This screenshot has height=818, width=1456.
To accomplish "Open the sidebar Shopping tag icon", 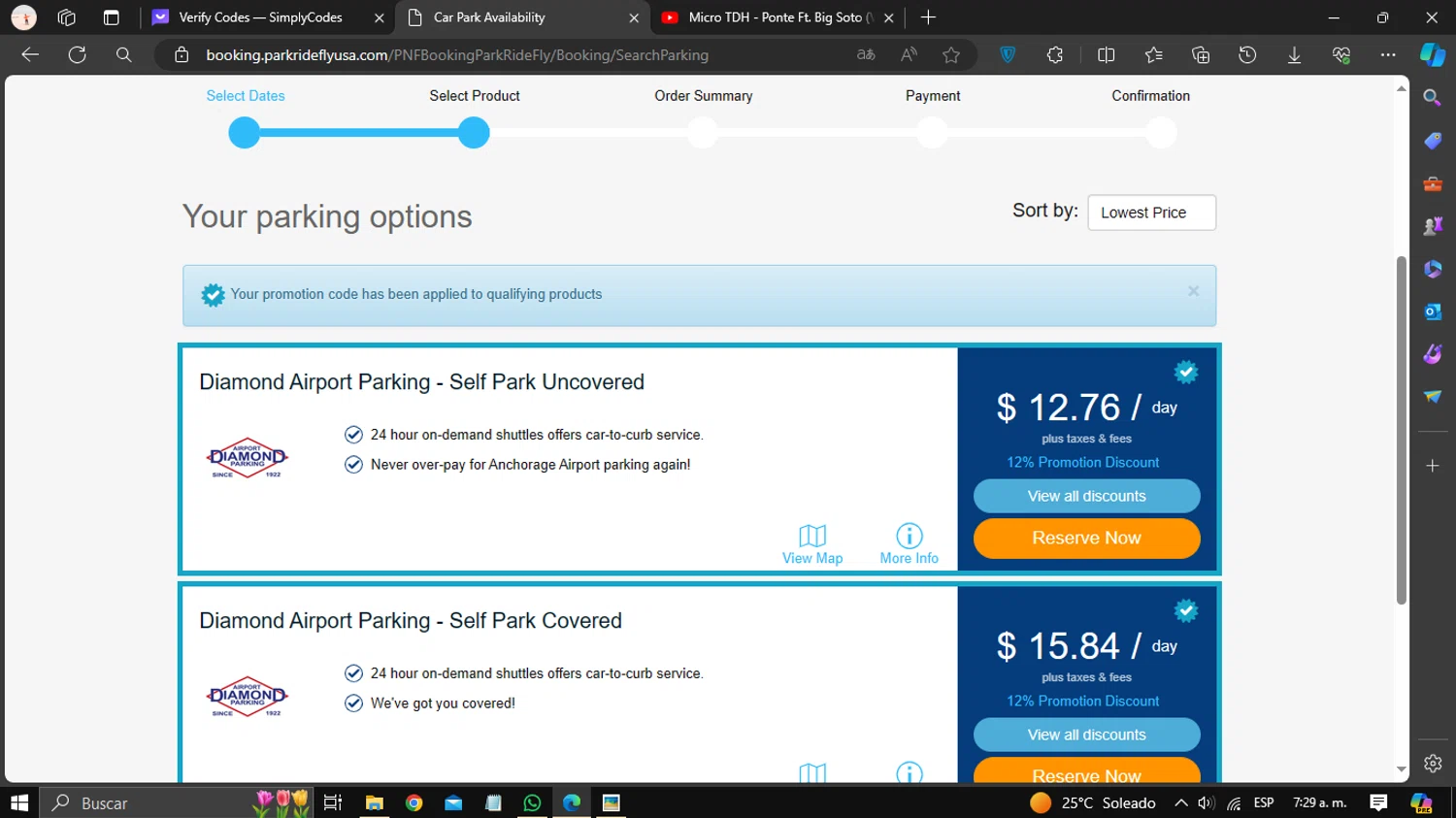I will pyautogui.click(x=1433, y=141).
